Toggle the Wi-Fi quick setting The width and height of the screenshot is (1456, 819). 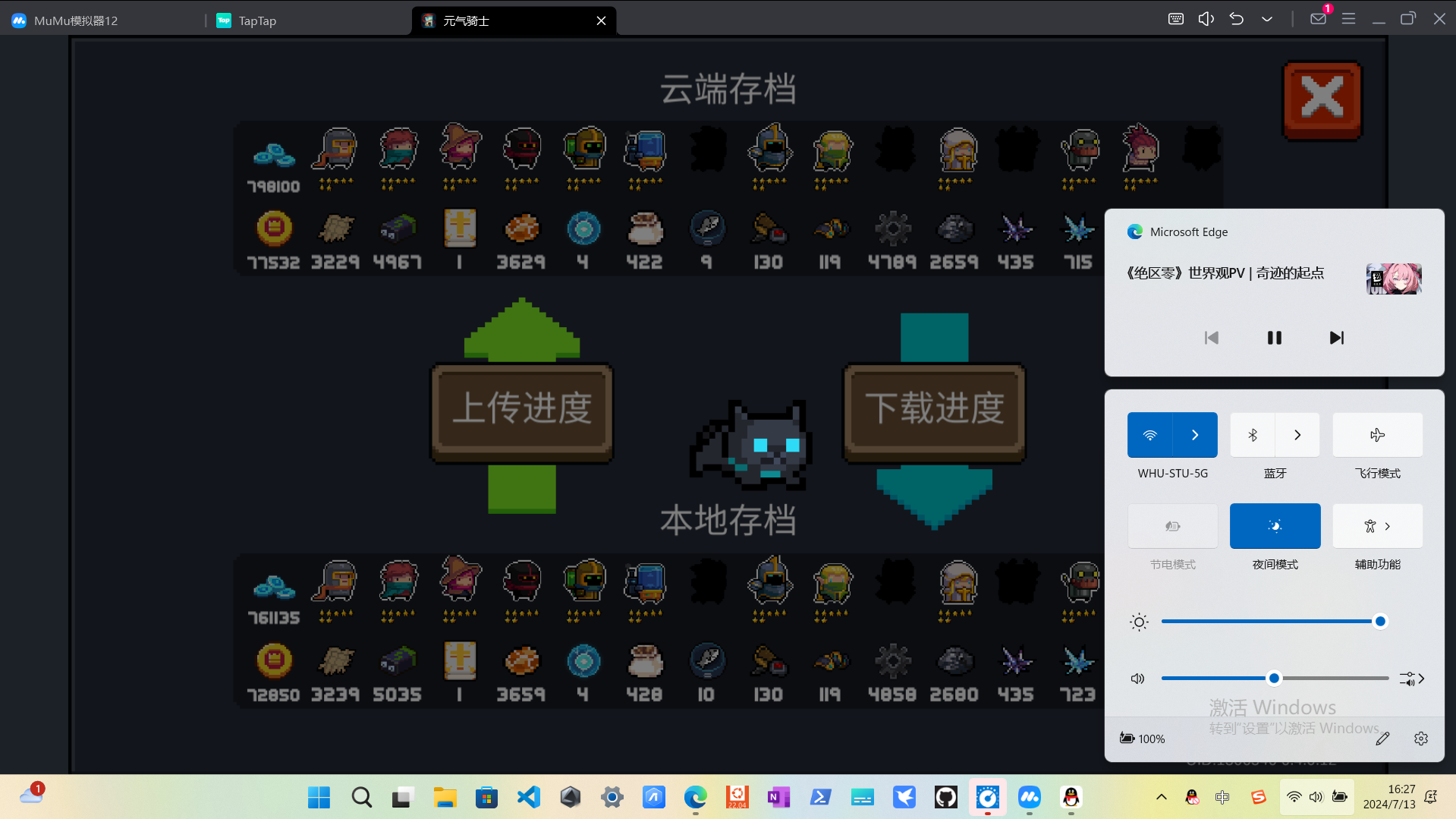pyautogui.click(x=1150, y=435)
